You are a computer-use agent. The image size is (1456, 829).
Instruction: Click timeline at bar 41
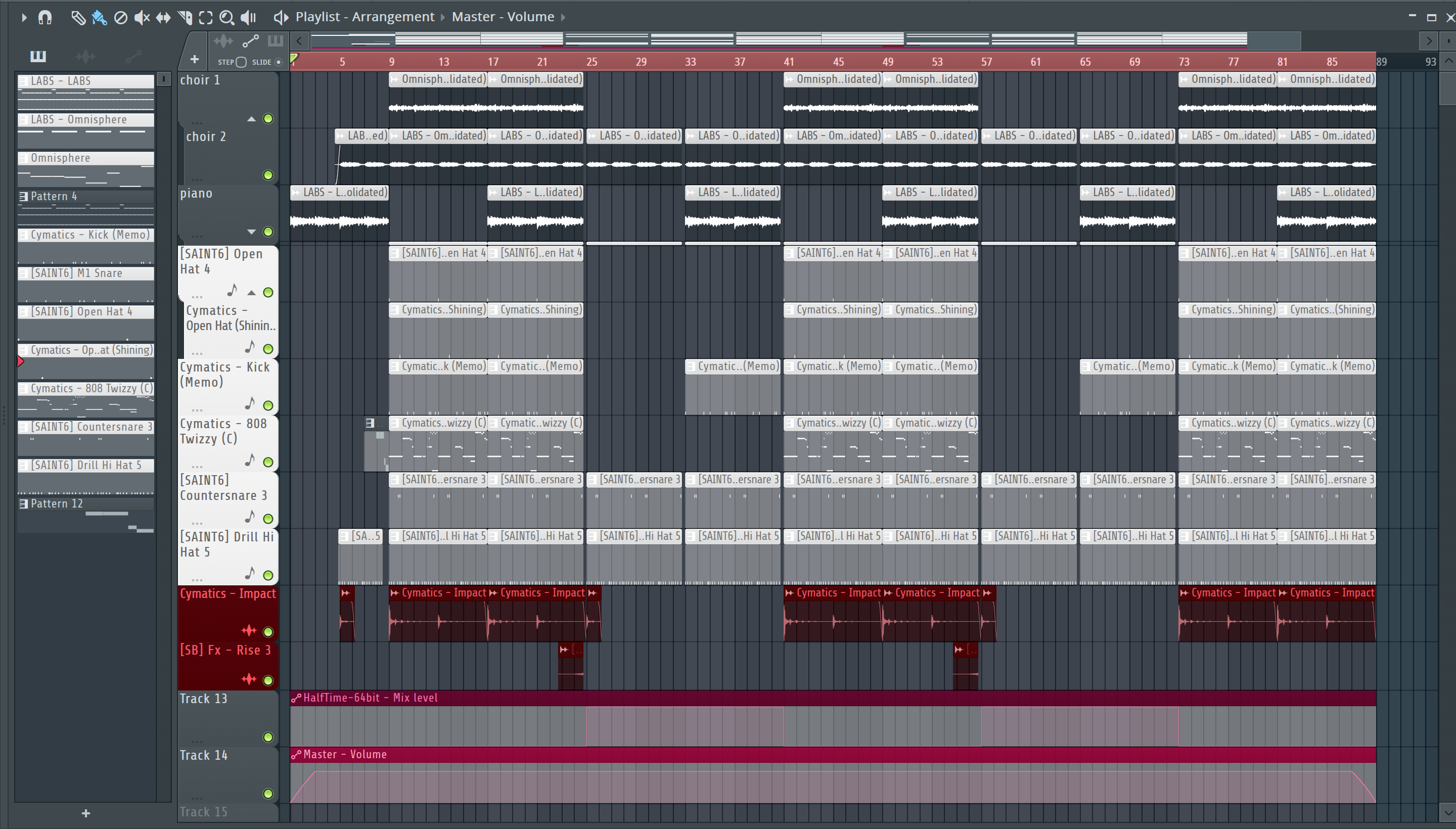(x=789, y=62)
